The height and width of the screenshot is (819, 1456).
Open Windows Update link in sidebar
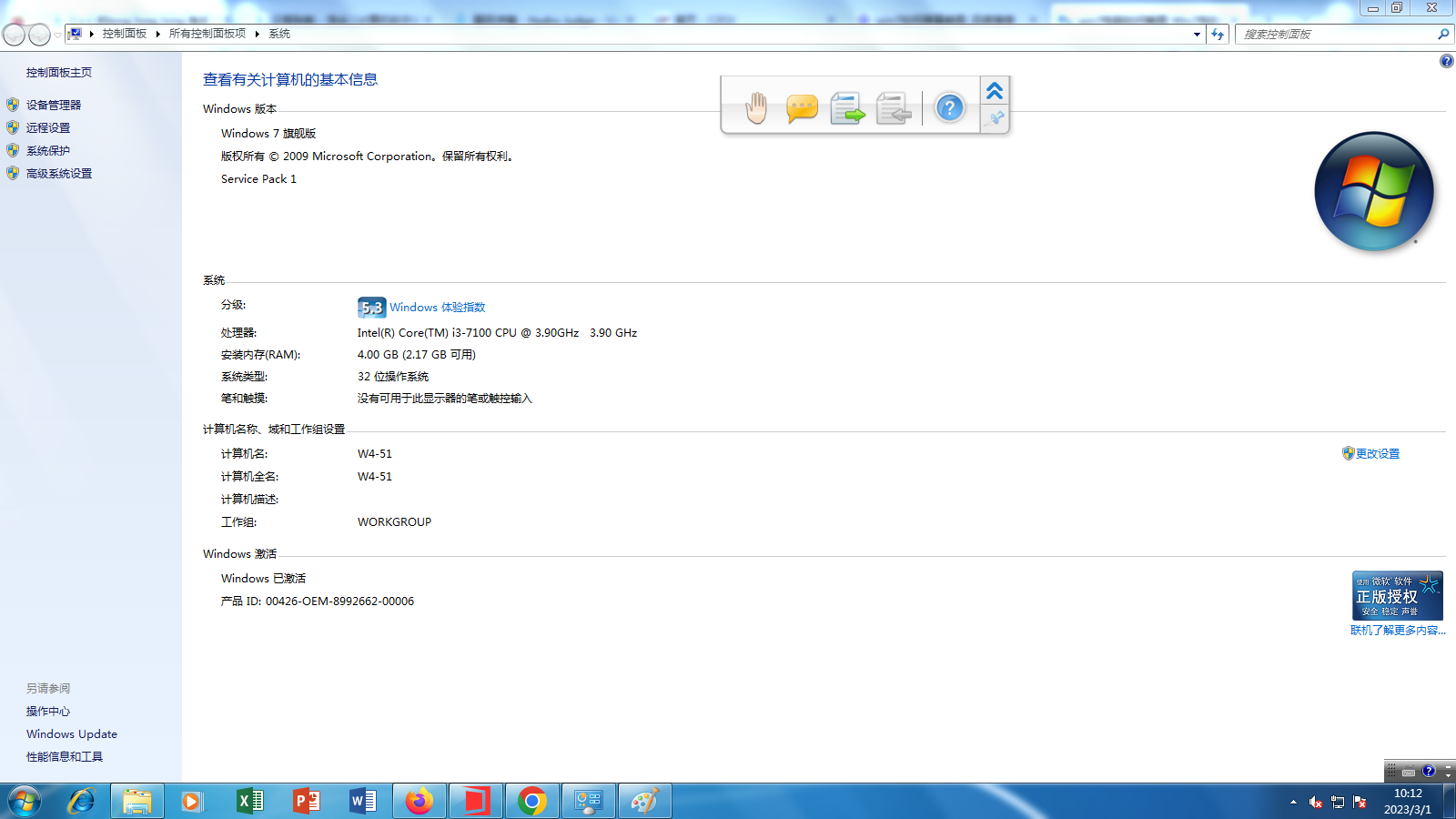tap(72, 734)
